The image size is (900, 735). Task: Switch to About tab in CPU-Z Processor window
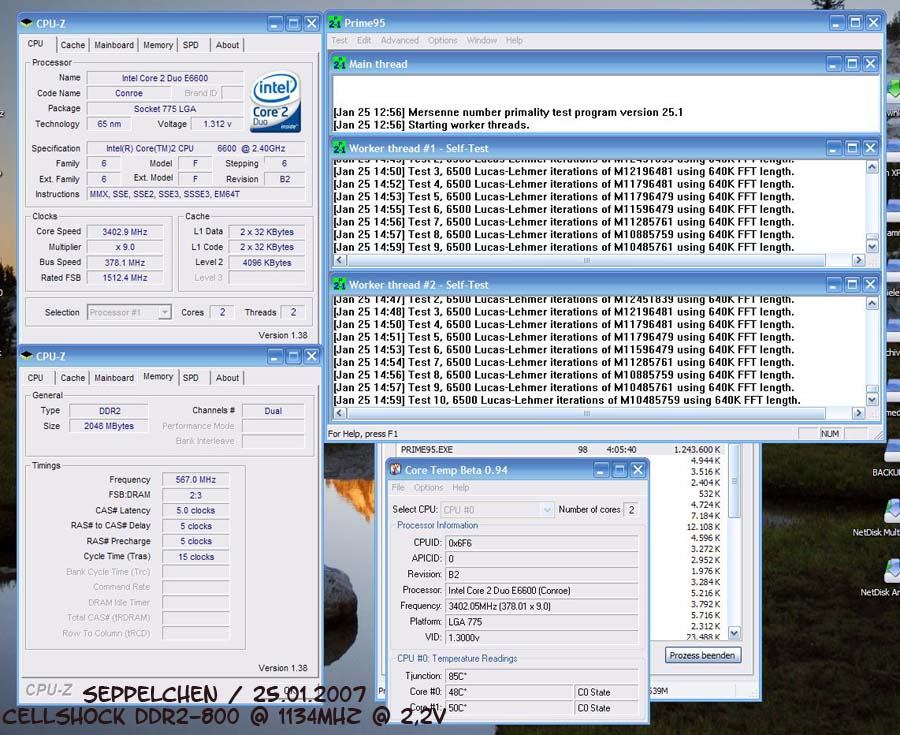tap(227, 45)
